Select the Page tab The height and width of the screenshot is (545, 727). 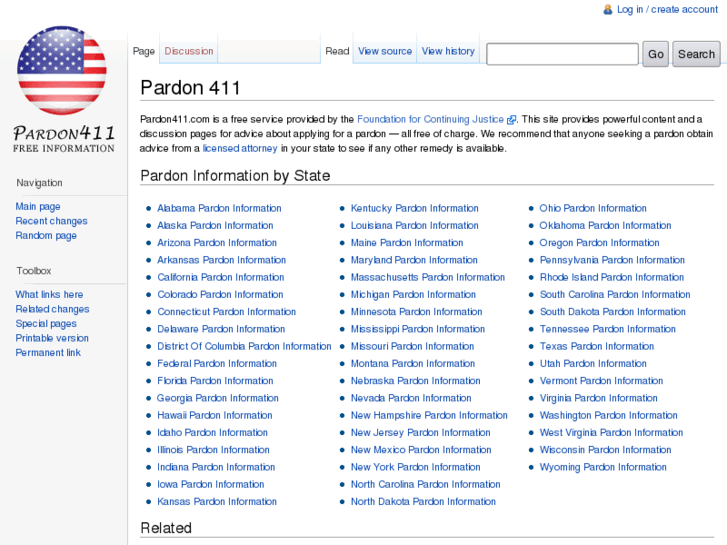click(x=144, y=51)
